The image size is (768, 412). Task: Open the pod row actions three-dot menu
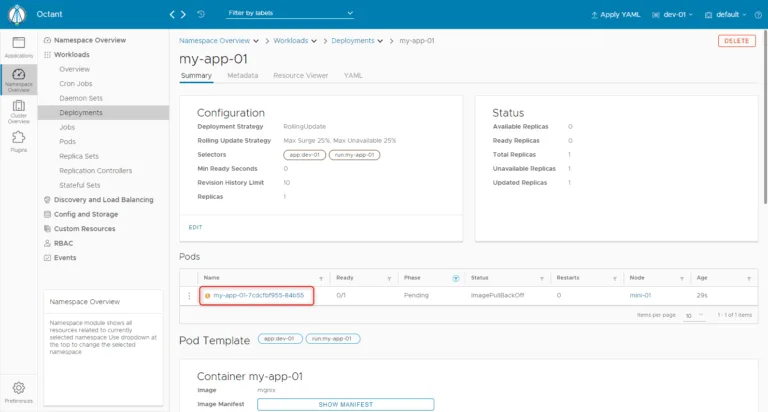pos(189,295)
